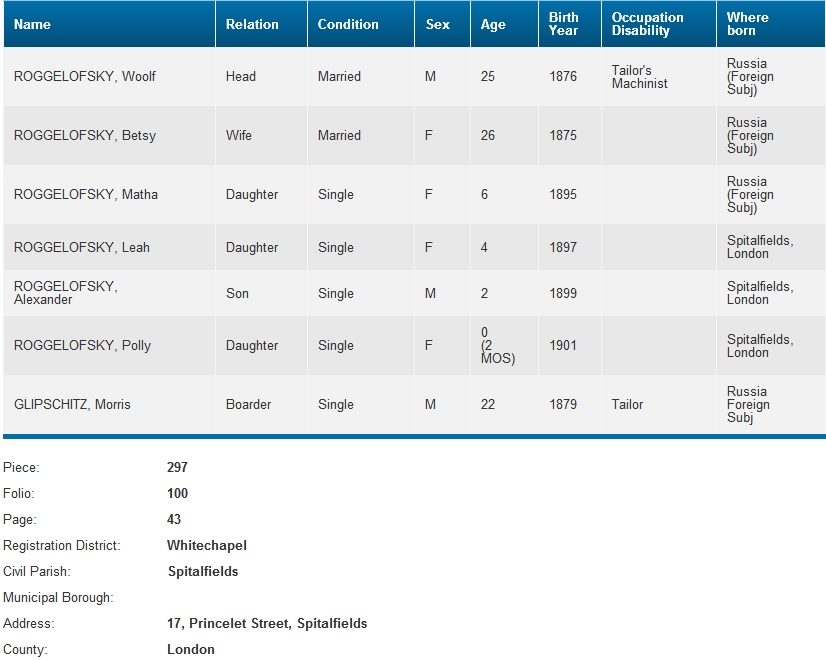
Task: Select the Occupation Disability column header
Action: [x=647, y=24]
